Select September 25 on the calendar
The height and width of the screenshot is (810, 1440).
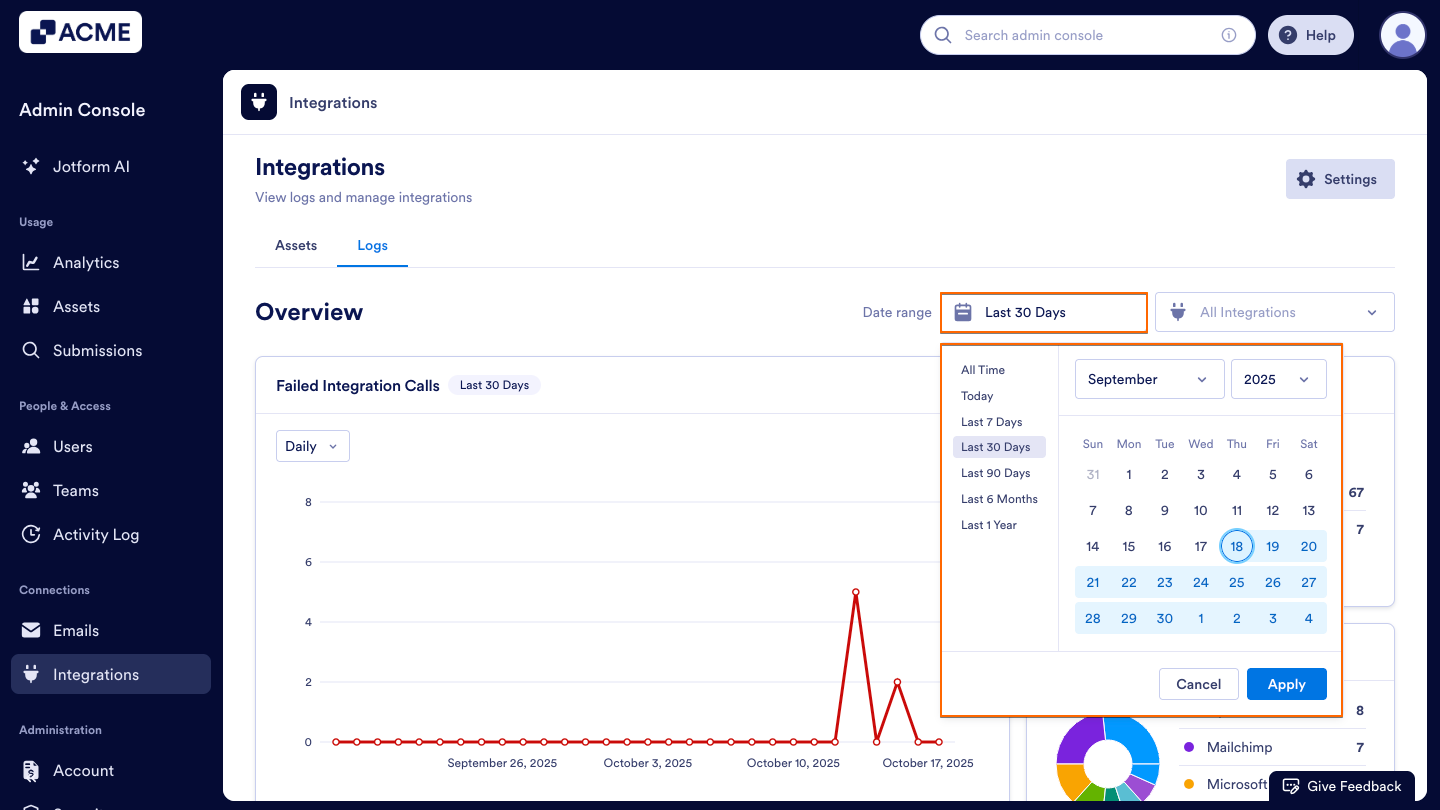pos(1236,582)
